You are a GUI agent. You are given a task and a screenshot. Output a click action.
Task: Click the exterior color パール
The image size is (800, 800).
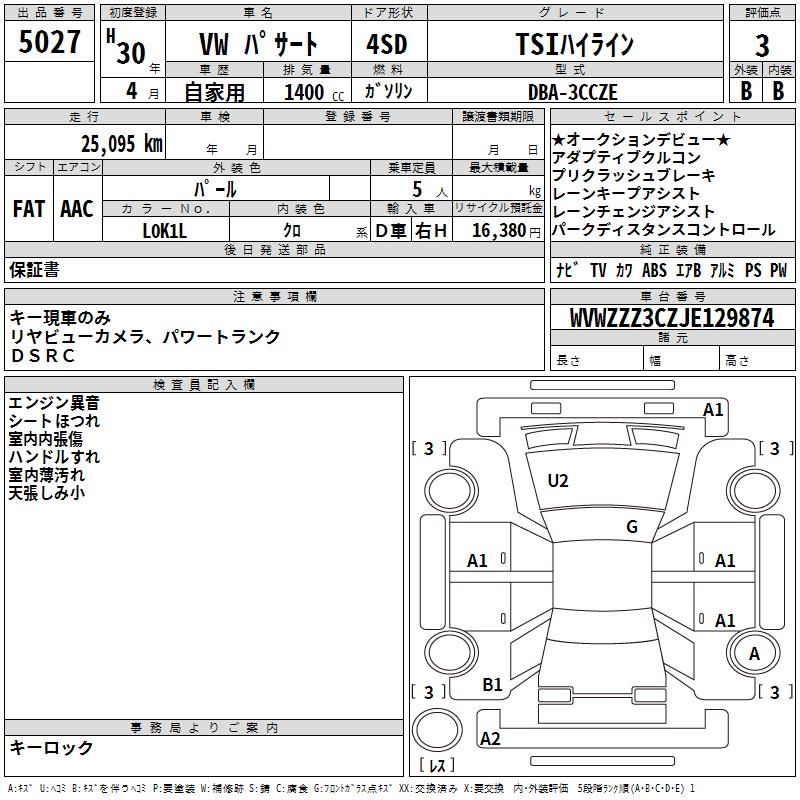click(215, 189)
